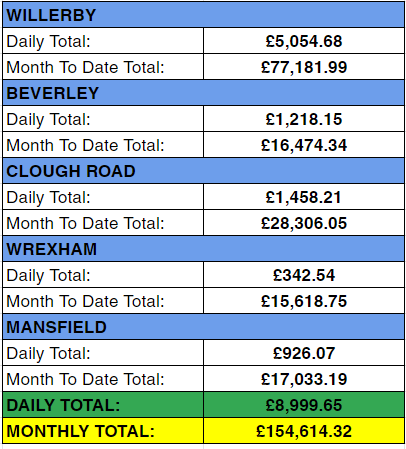Select Clough Road month total £28,306.05
This screenshot has height=449, width=406.
[x=304, y=223]
